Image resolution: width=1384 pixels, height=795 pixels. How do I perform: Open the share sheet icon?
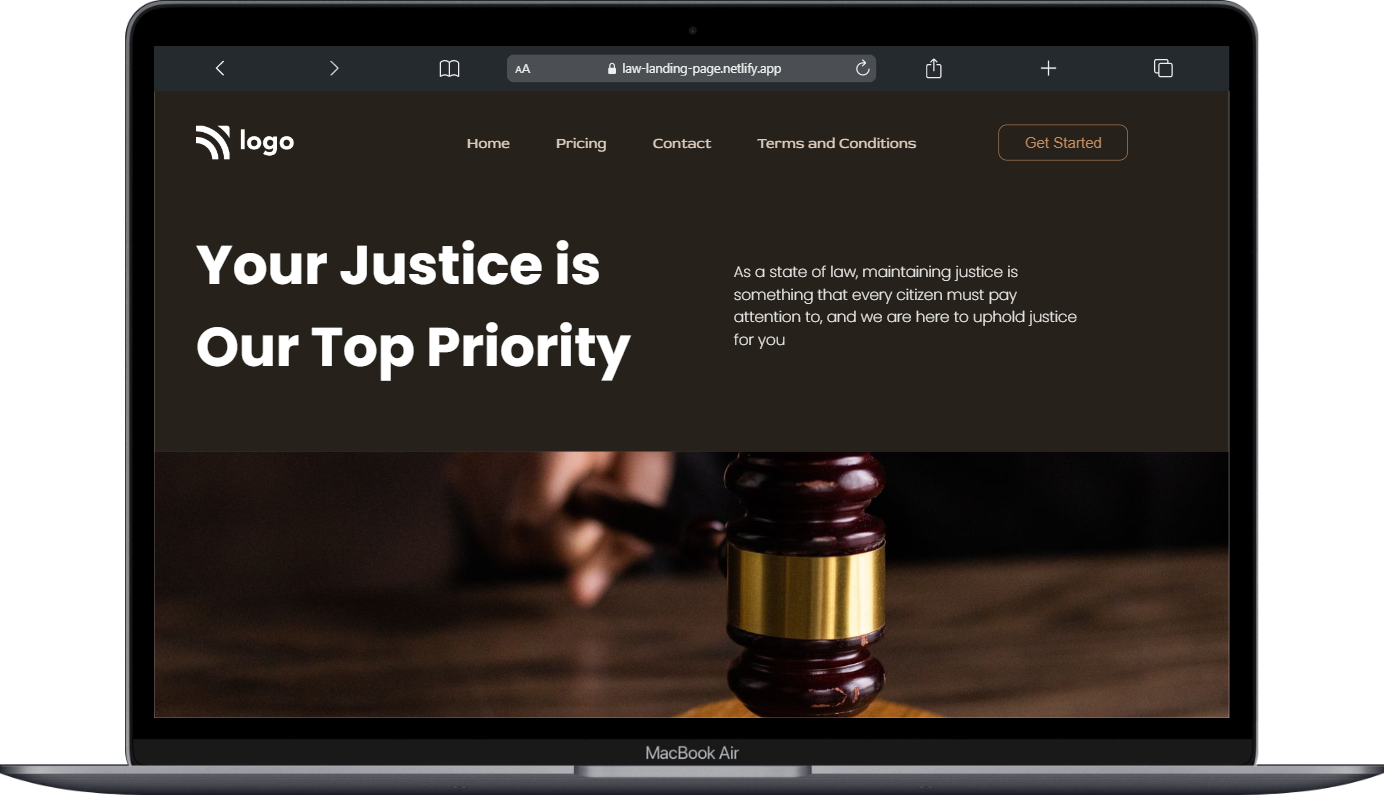[934, 68]
